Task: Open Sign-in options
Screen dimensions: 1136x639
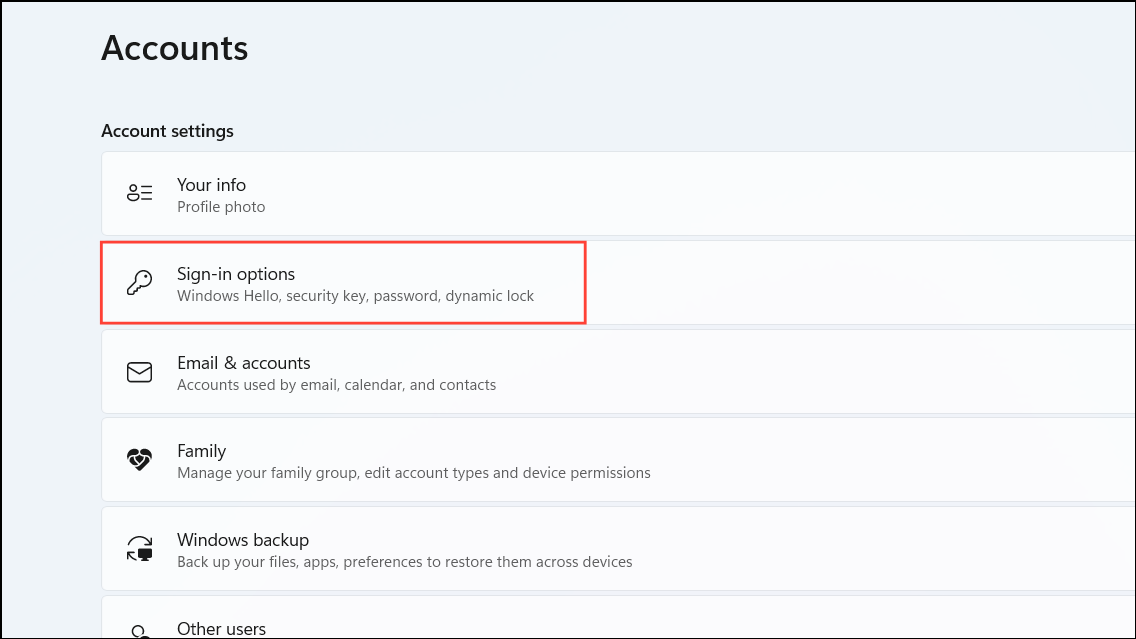Action: coord(618,283)
